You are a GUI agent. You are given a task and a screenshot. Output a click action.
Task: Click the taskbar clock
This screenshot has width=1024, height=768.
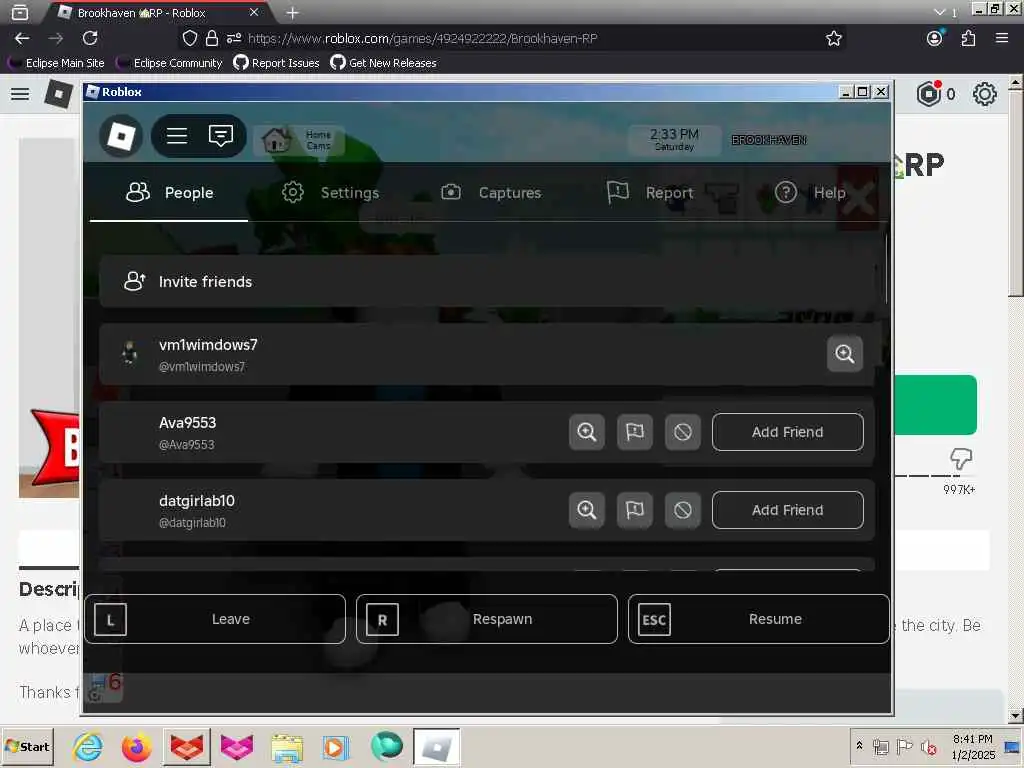coord(973,746)
